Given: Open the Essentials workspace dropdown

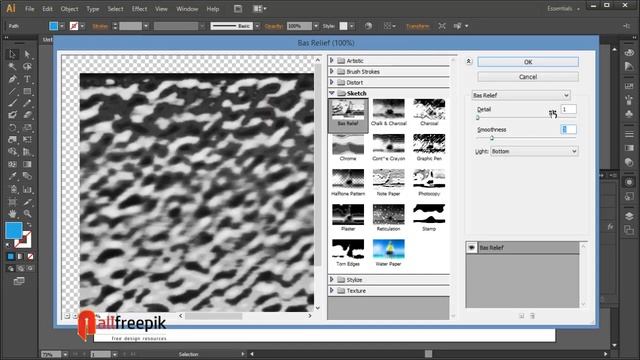Looking at the screenshot, I should (x=563, y=9).
